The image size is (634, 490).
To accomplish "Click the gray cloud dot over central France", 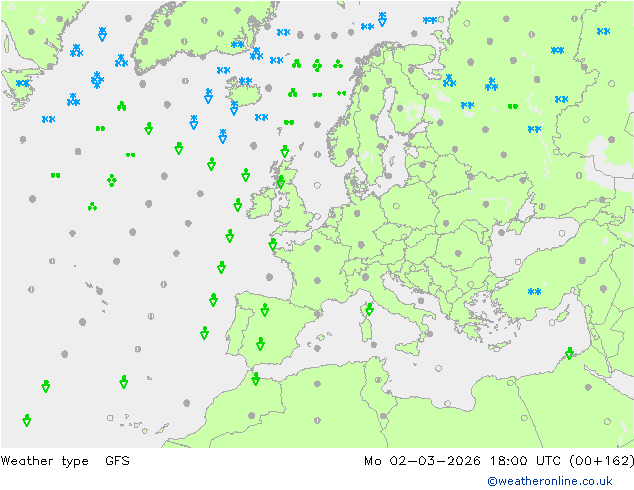I will tap(317, 280).
